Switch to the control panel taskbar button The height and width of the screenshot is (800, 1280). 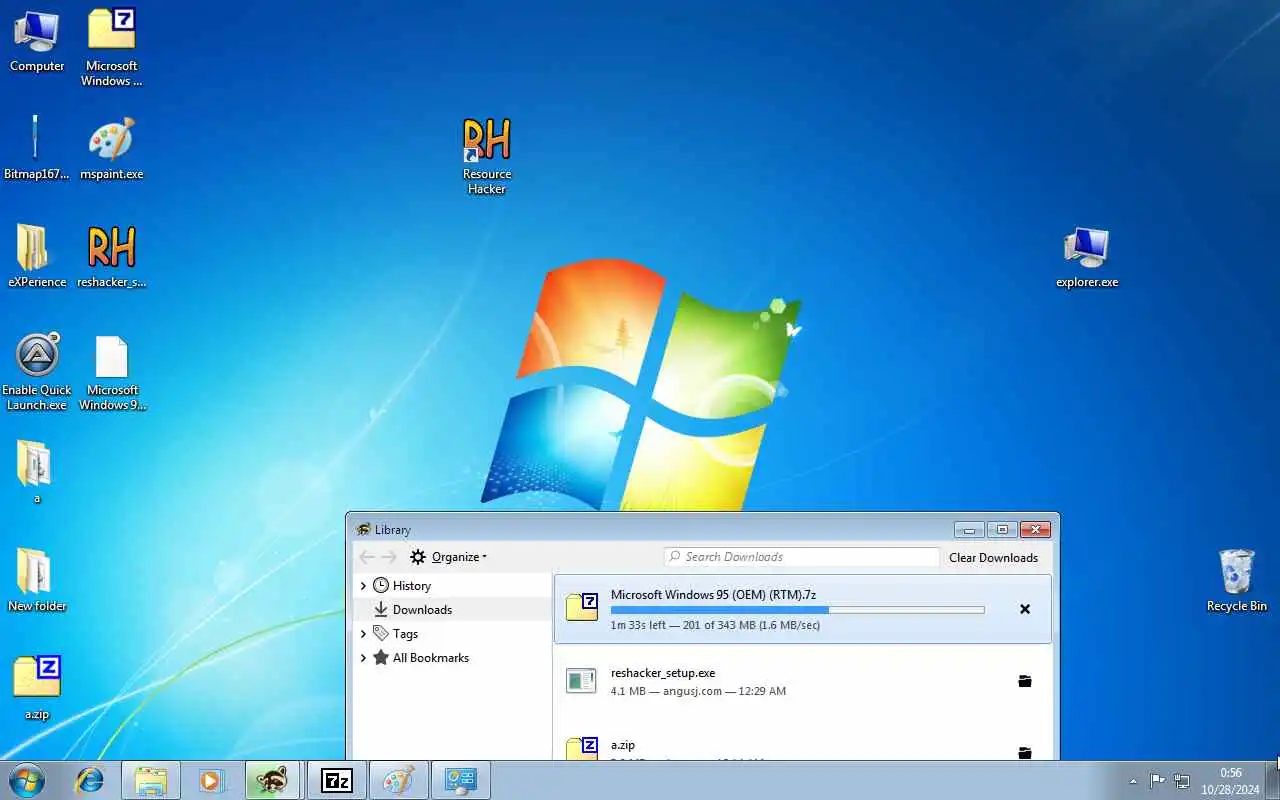(461, 780)
